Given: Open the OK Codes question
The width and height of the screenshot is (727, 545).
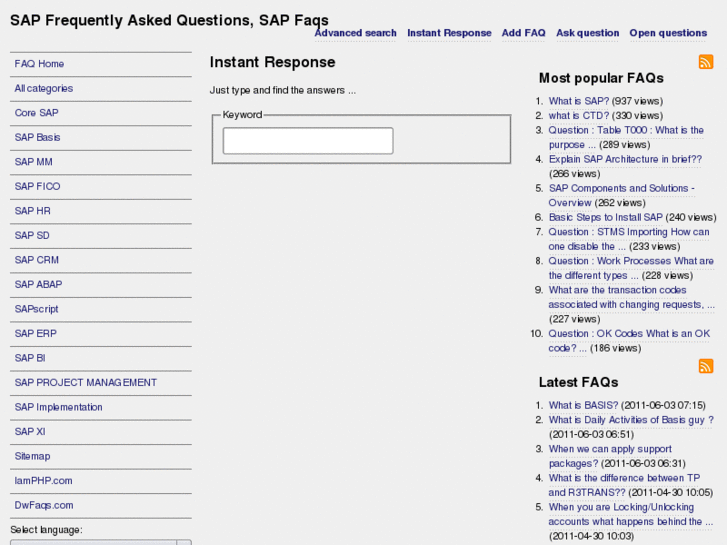Looking at the screenshot, I should click(x=629, y=341).
